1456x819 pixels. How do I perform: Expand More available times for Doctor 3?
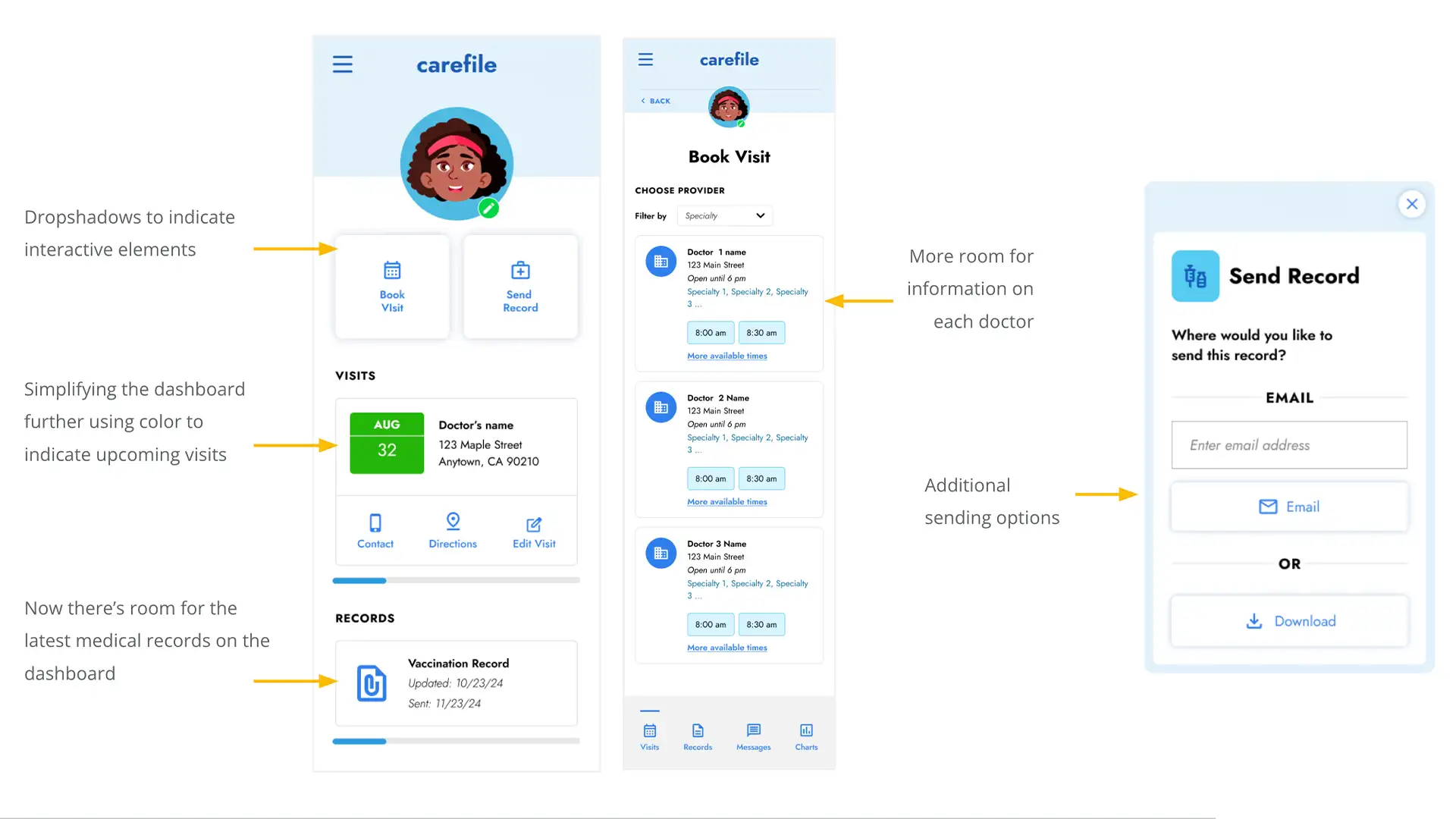tap(727, 648)
